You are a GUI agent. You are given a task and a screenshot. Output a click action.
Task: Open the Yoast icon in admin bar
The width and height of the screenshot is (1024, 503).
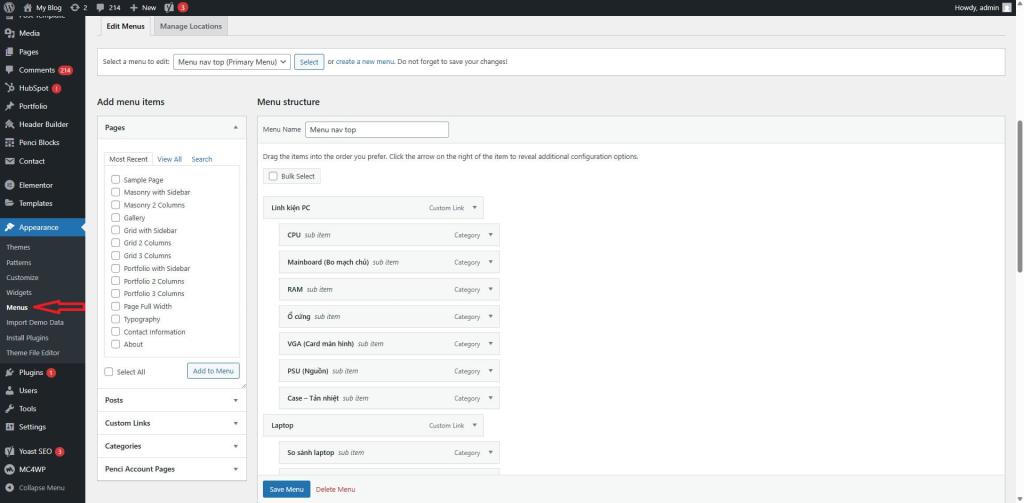click(169, 8)
